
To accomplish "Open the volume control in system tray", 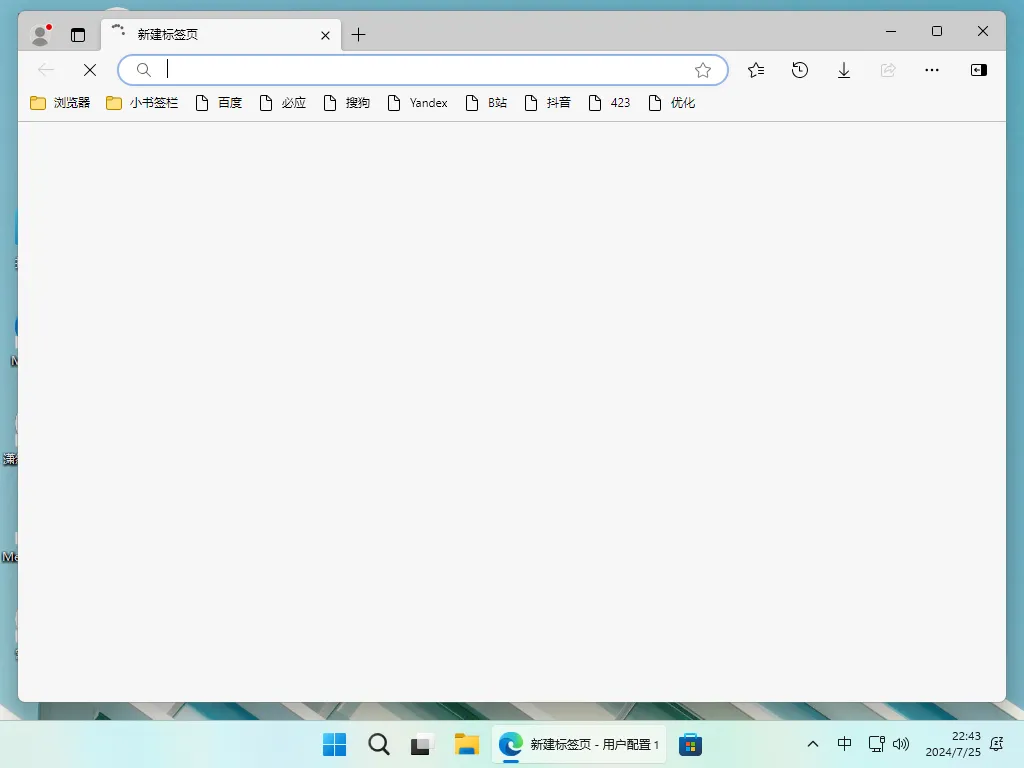I will [901, 744].
